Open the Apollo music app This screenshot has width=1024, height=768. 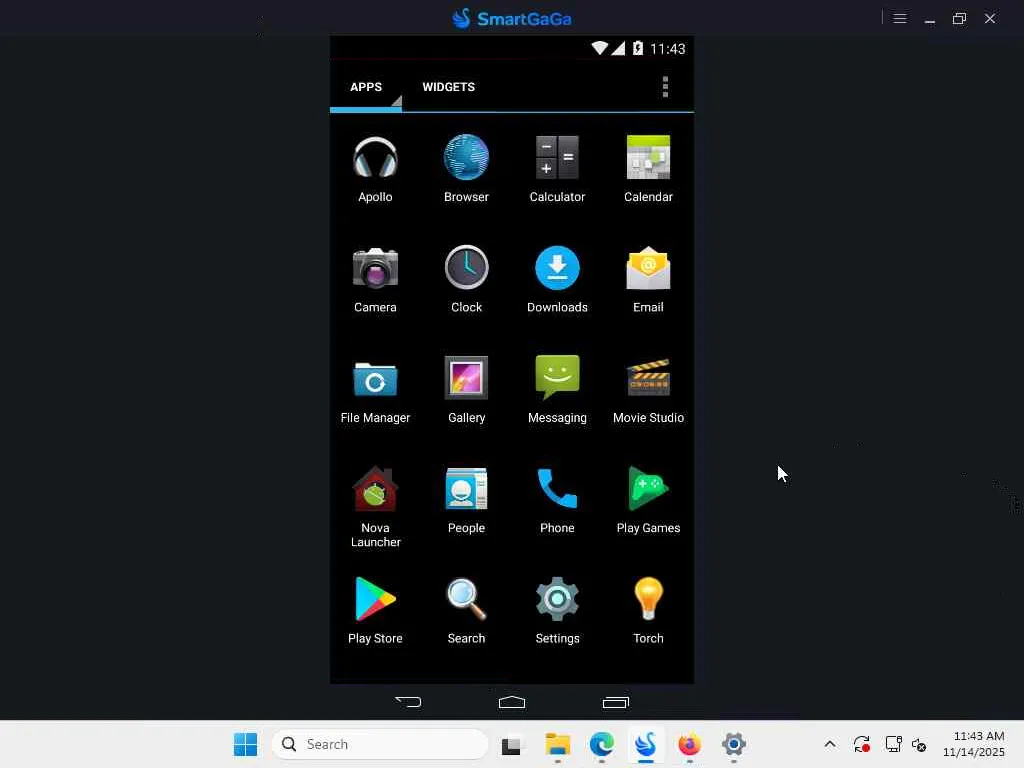click(375, 169)
